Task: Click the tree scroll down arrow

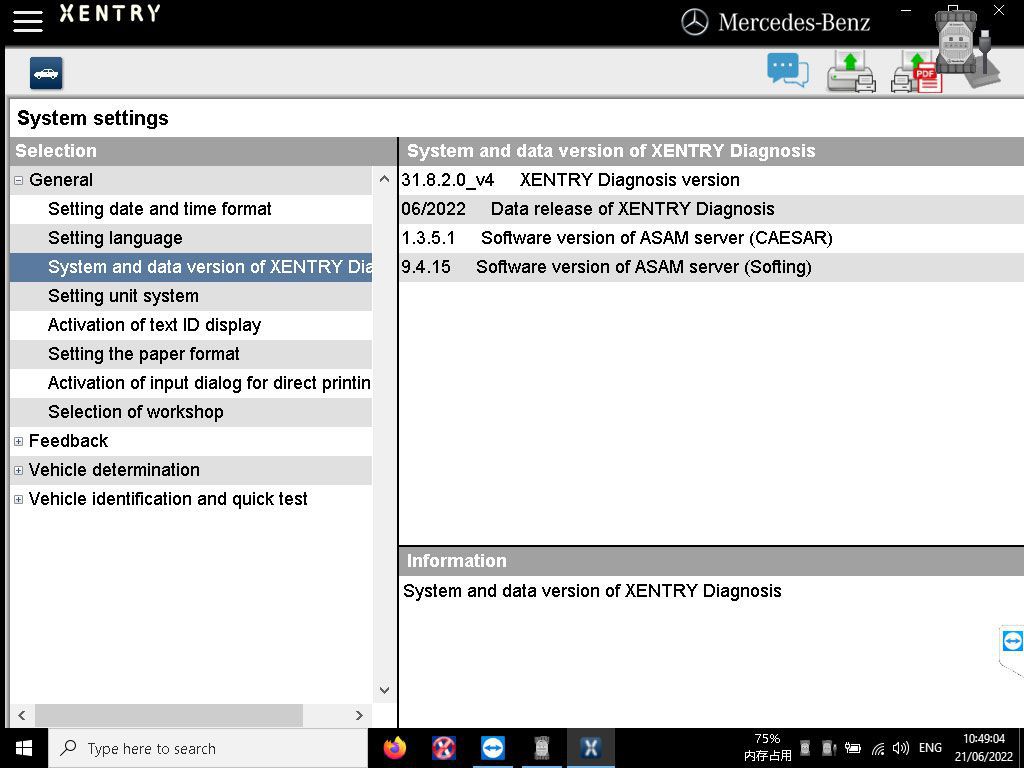Action: coord(384,690)
